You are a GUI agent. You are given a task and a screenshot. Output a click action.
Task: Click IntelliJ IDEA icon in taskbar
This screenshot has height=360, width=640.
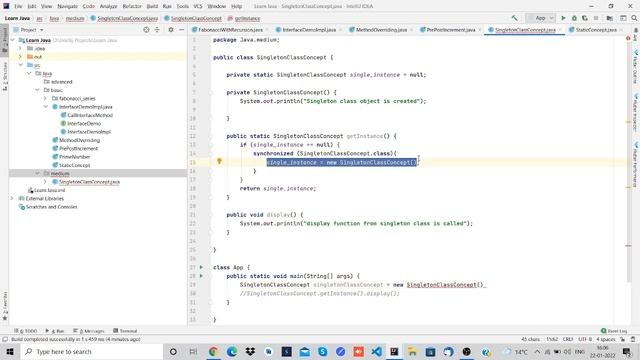(x=394, y=351)
